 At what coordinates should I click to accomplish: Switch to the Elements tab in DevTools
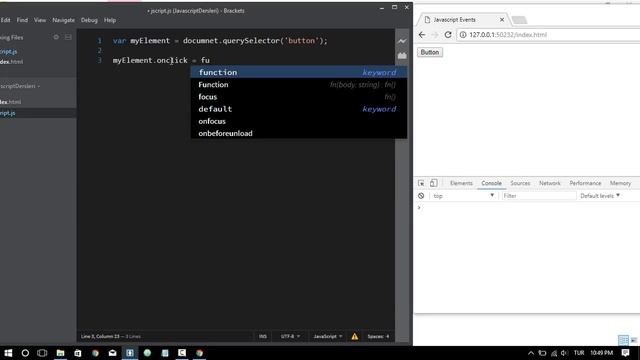(461, 183)
